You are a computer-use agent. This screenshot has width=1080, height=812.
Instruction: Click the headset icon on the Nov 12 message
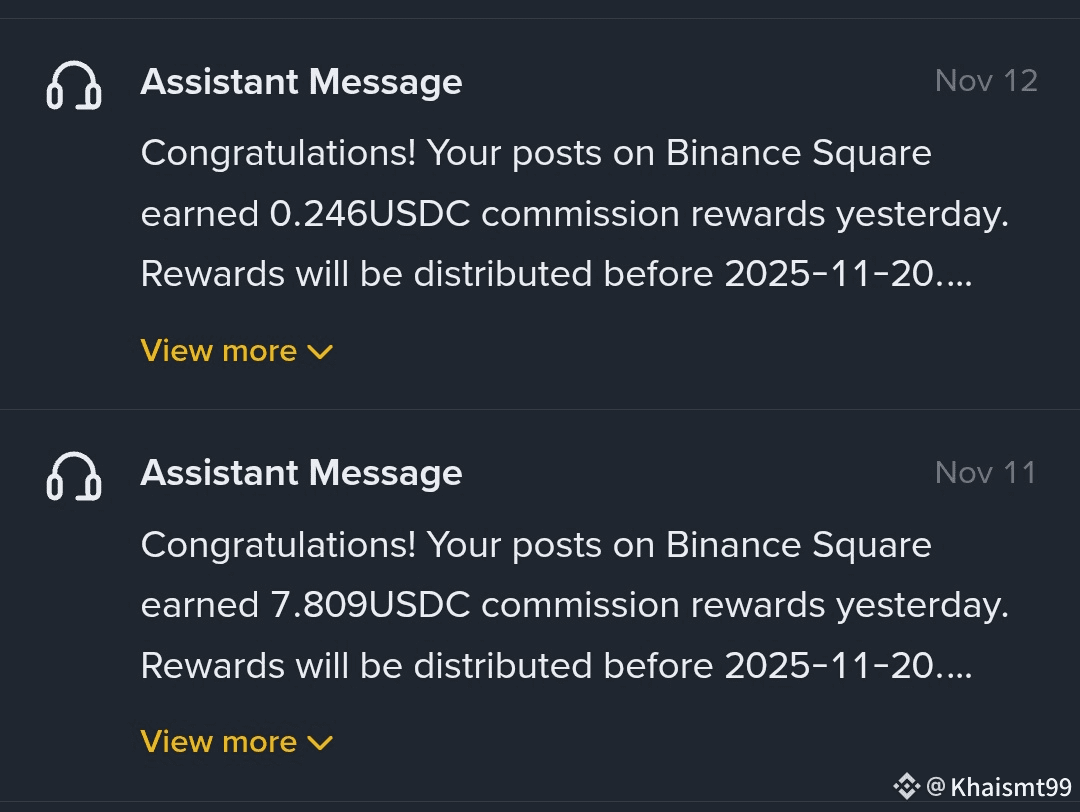[x=74, y=86]
